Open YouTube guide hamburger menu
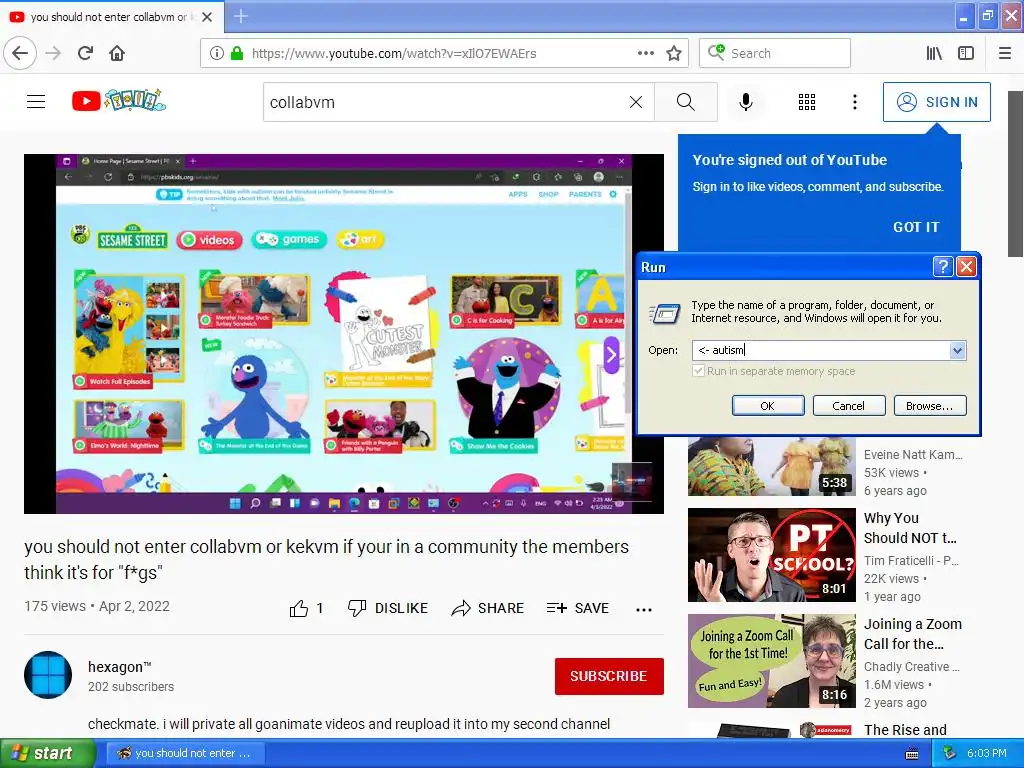 click(x=36, y=101)
